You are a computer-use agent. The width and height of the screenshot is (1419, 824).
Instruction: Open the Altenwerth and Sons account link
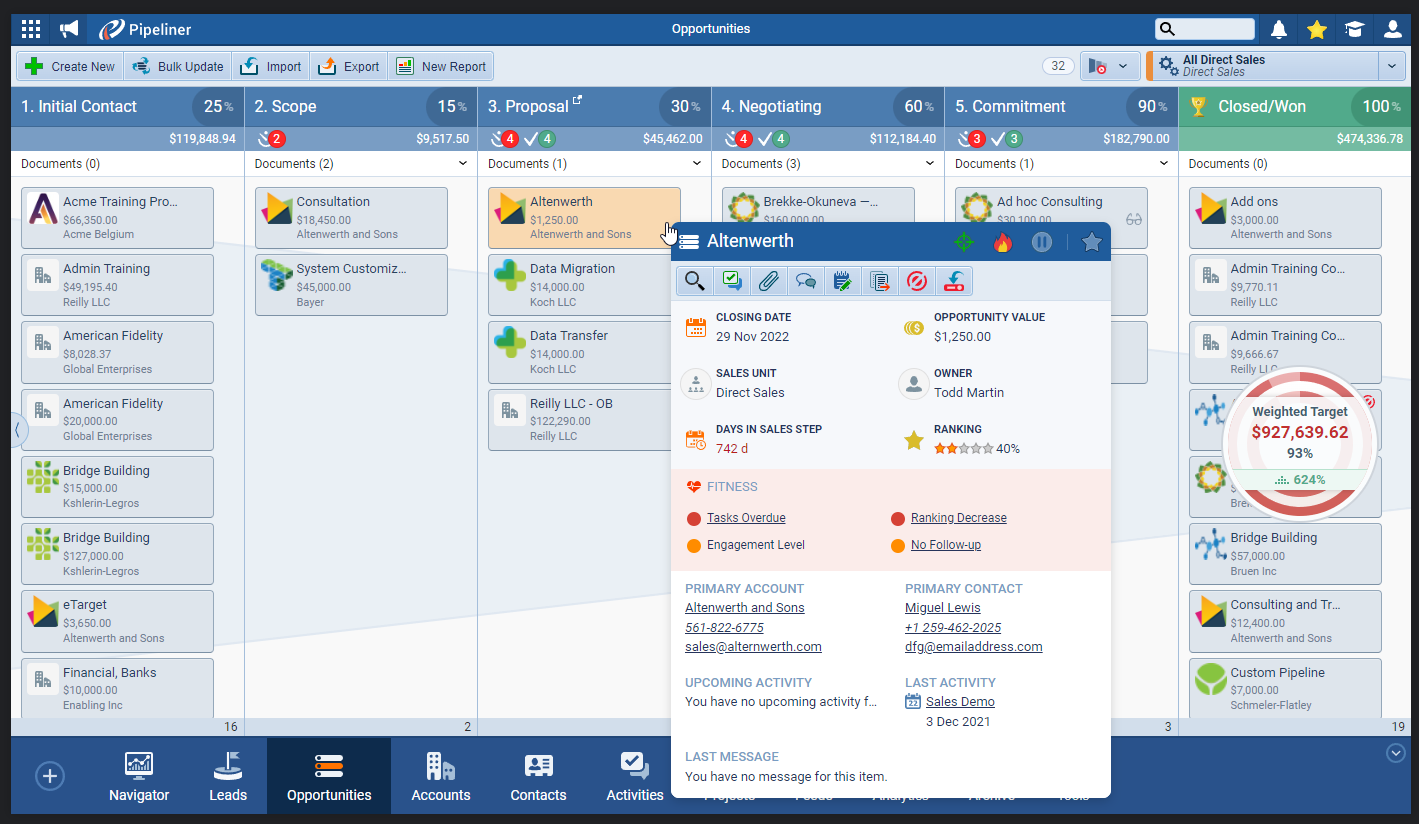[744, 608]
